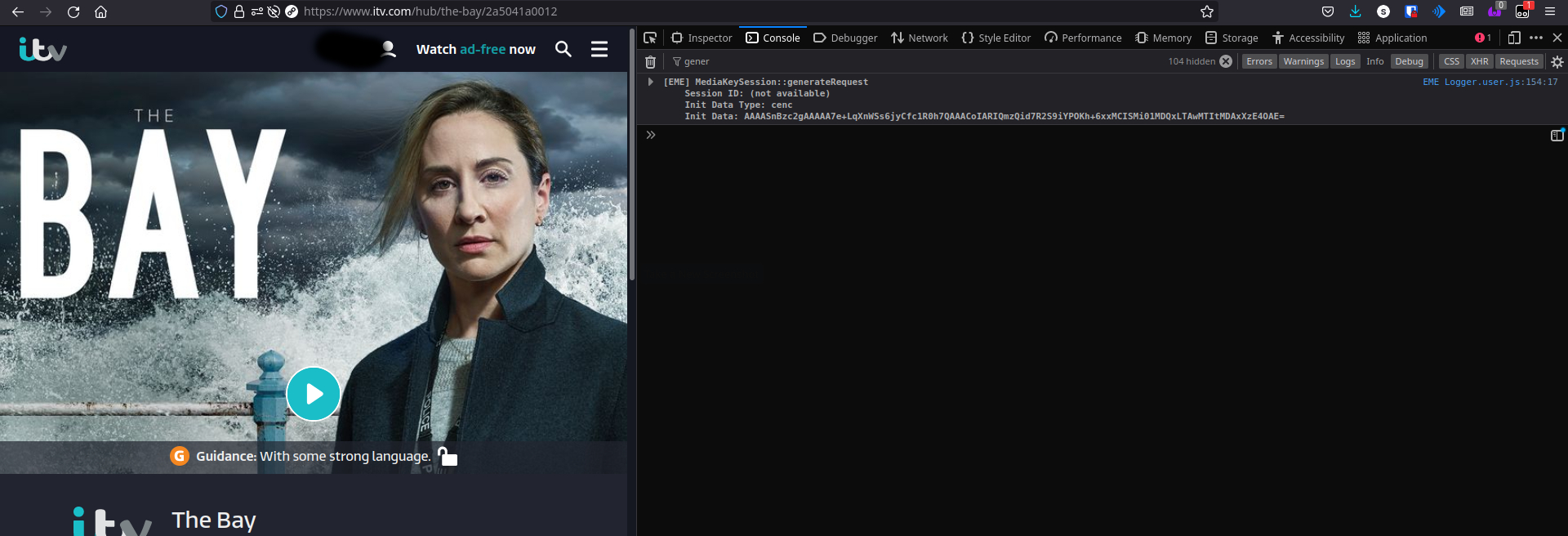The width and height of the screenshot is (1568, 536).
Task: Select the Console tab
Action: (773, 38)
